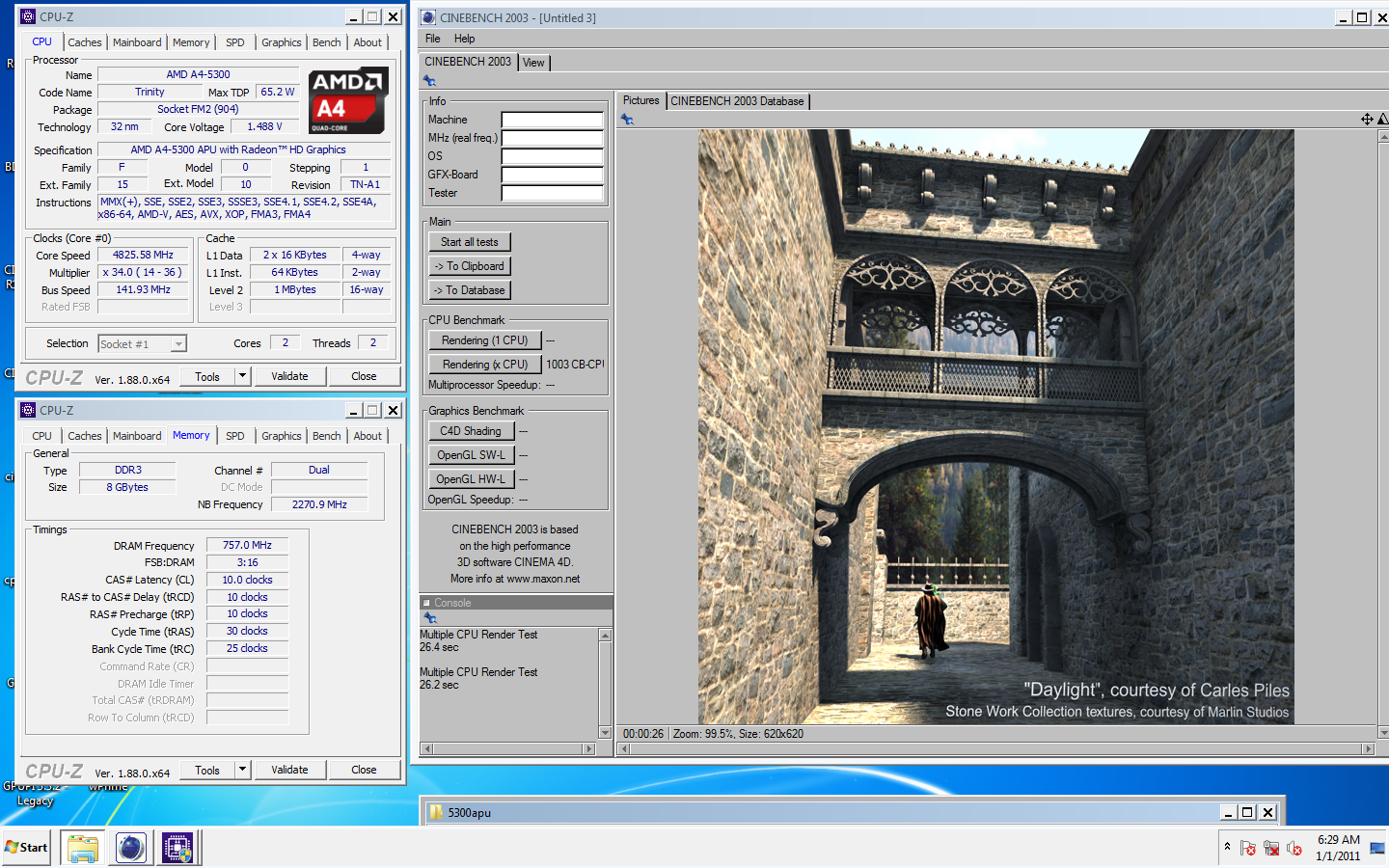Click Close button in bottom CPU-Z window
1389x868 pixels.
364,770
